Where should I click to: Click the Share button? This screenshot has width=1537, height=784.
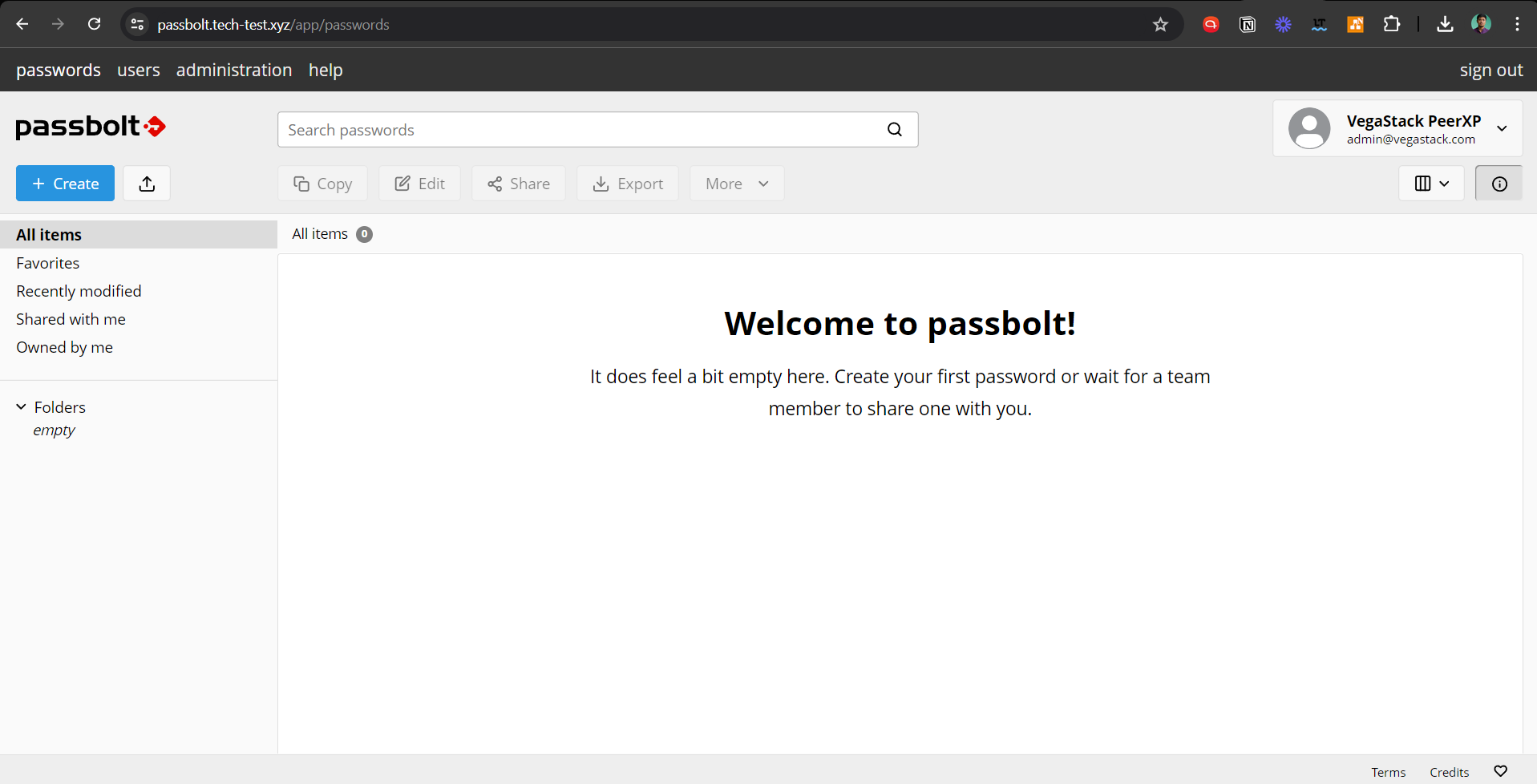click(519, 184)
